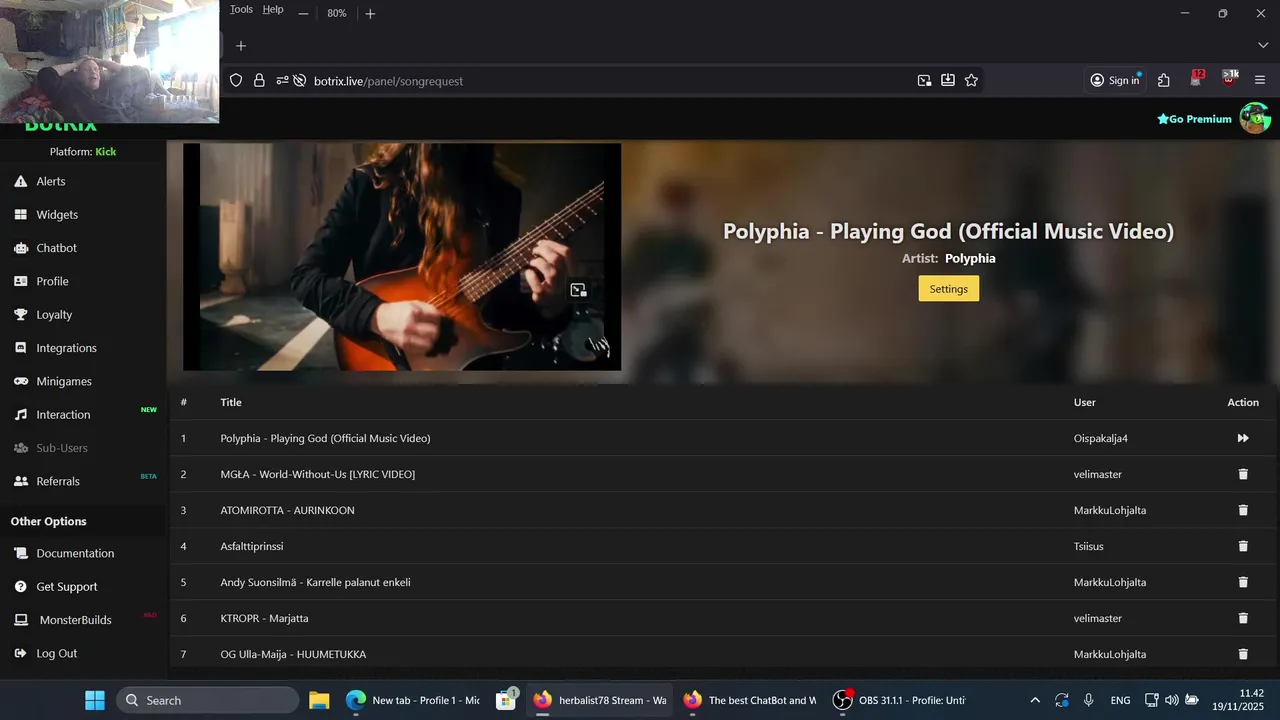
Task: Open the Help menu
Action: tap(273, 9)
